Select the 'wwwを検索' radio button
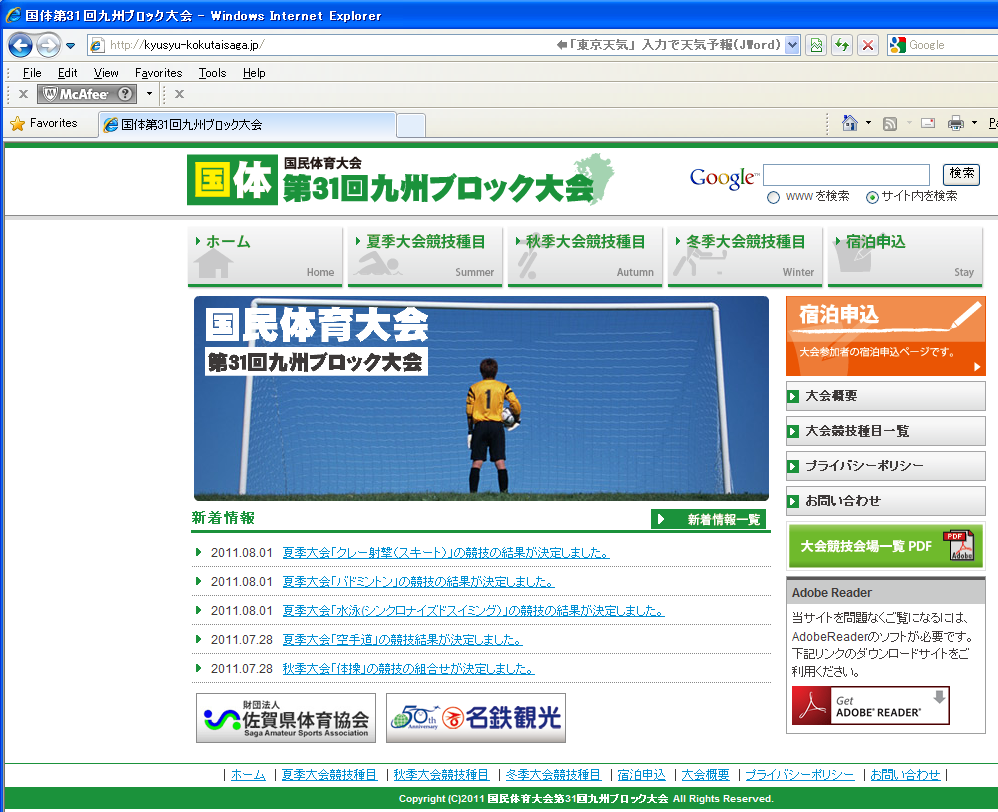The image size is (998, 812). 773,197
